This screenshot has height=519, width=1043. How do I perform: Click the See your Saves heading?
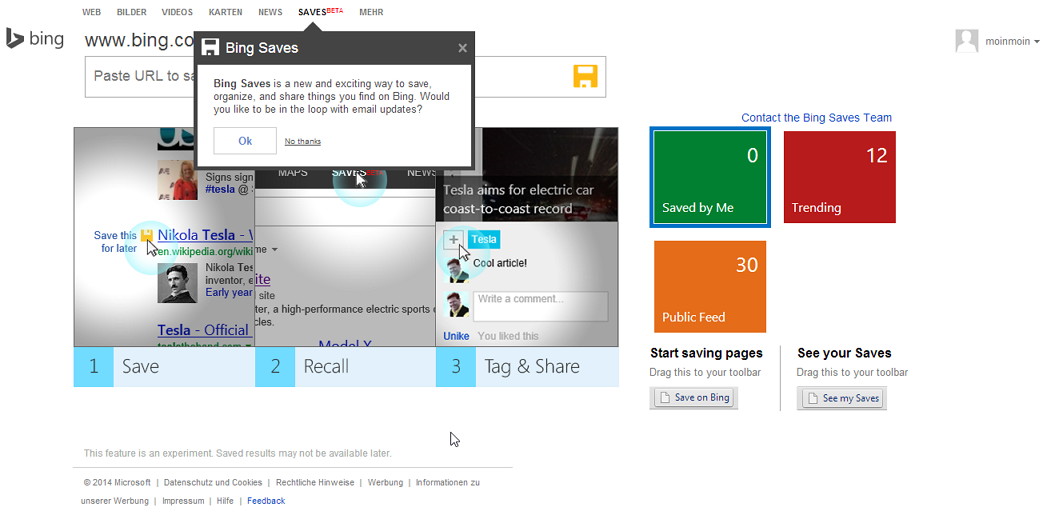pos(844,353)
